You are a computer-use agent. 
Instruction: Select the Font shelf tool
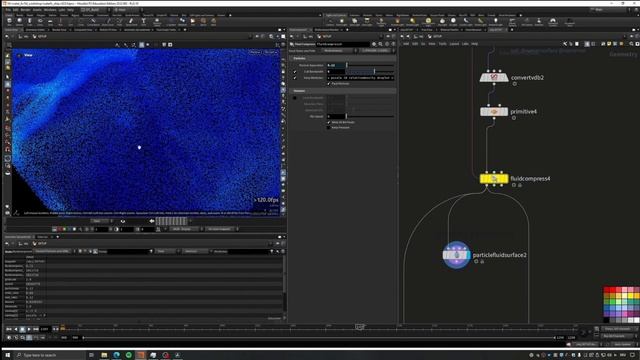point(143,21)
